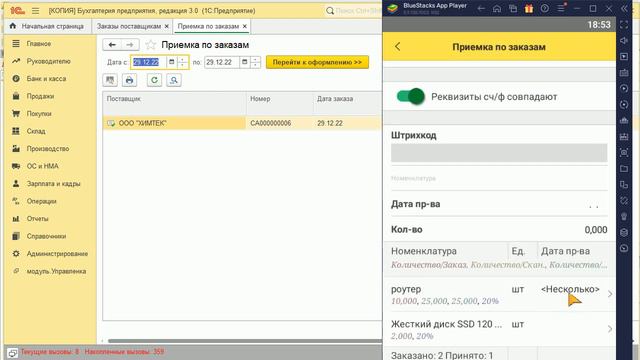The height and width of the screenshot is (360, 640).
Task: Open calendar picker for Дата с field
Action: pos(172,62)
